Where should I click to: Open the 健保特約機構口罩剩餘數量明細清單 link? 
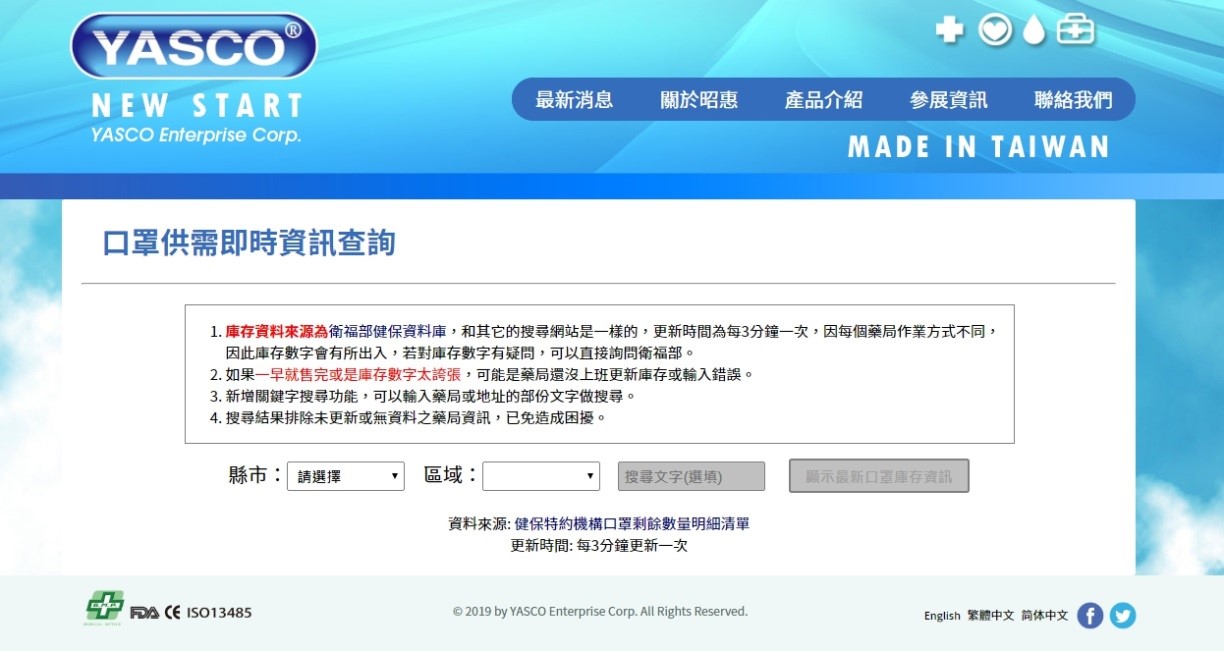pyautogui.click(x=632, y=523)
